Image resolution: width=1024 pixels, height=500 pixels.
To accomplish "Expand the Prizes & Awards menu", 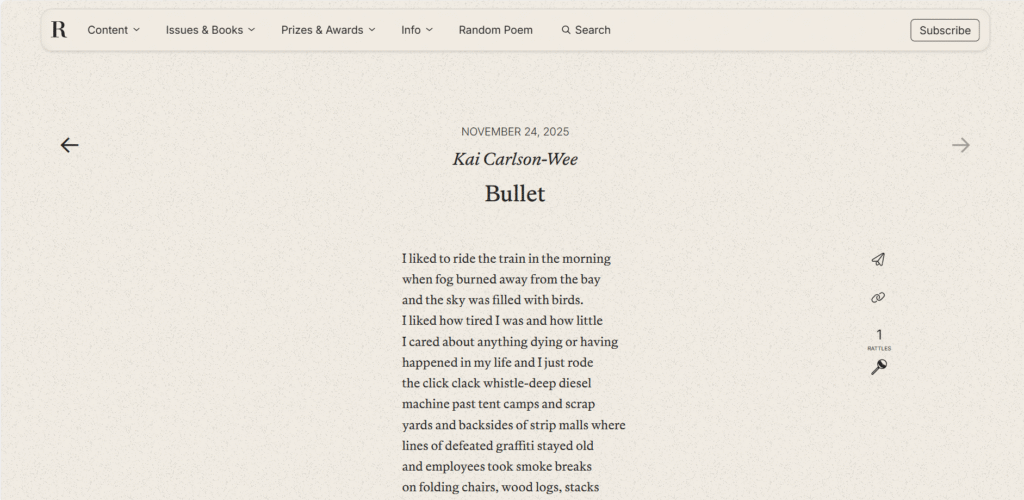I will click(x=328, y=30).
